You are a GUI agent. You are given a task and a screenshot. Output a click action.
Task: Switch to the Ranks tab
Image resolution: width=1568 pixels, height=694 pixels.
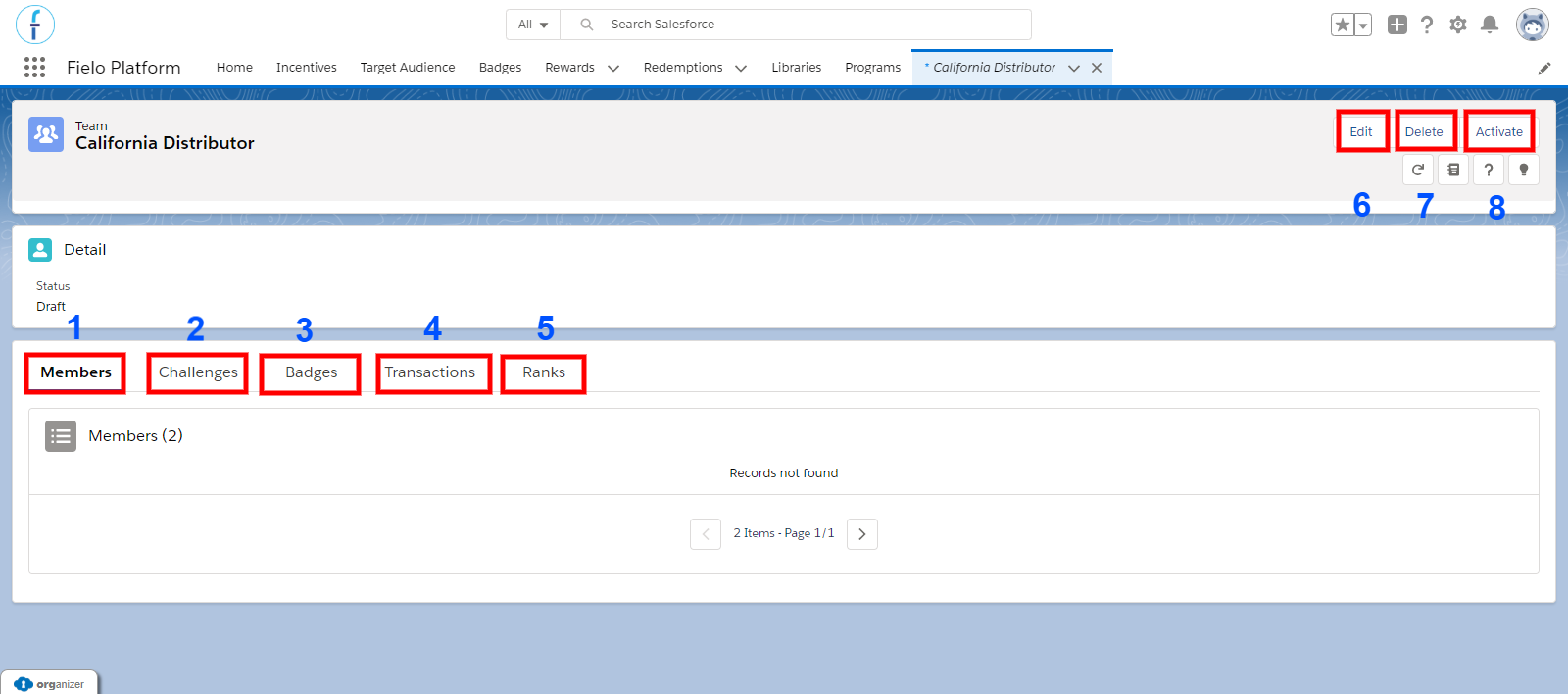tap(544, 372)
